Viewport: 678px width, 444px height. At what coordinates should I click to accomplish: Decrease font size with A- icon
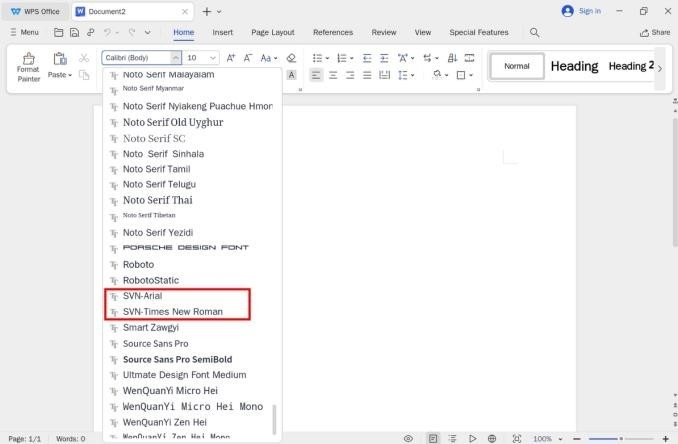point(248,57)
